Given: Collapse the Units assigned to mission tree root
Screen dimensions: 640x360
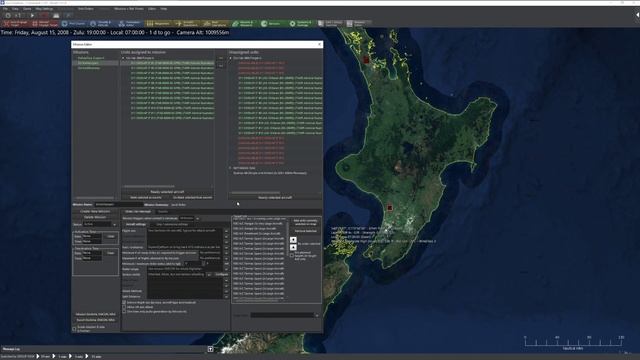Looking at the screenshot, I should click(123, 58).
